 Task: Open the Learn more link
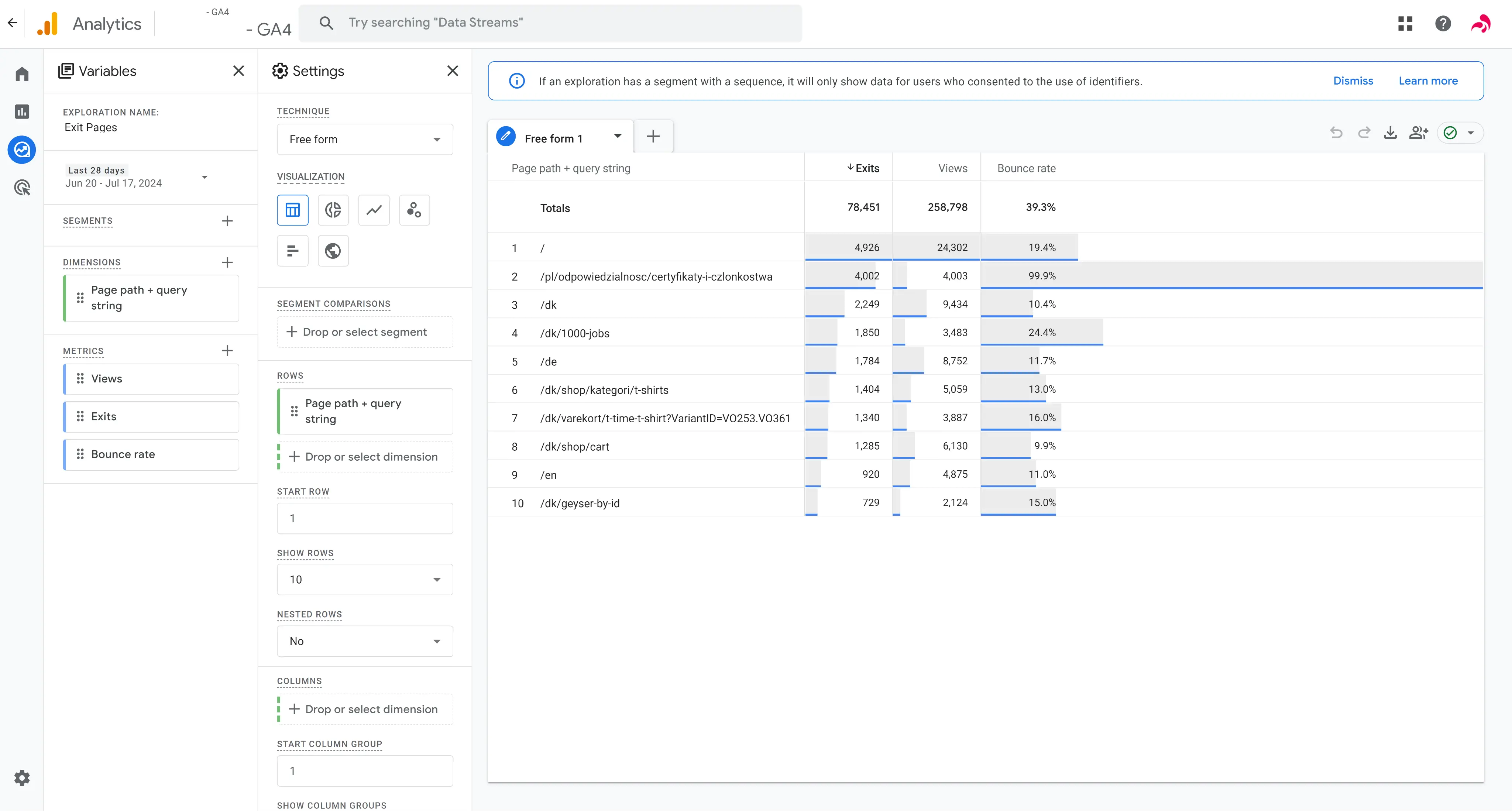1428,81
